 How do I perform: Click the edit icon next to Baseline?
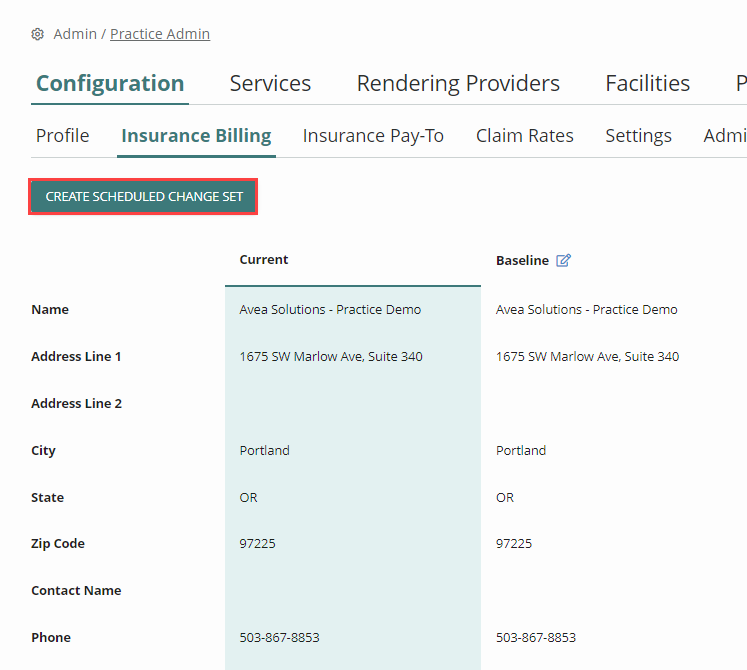(563, 260)
